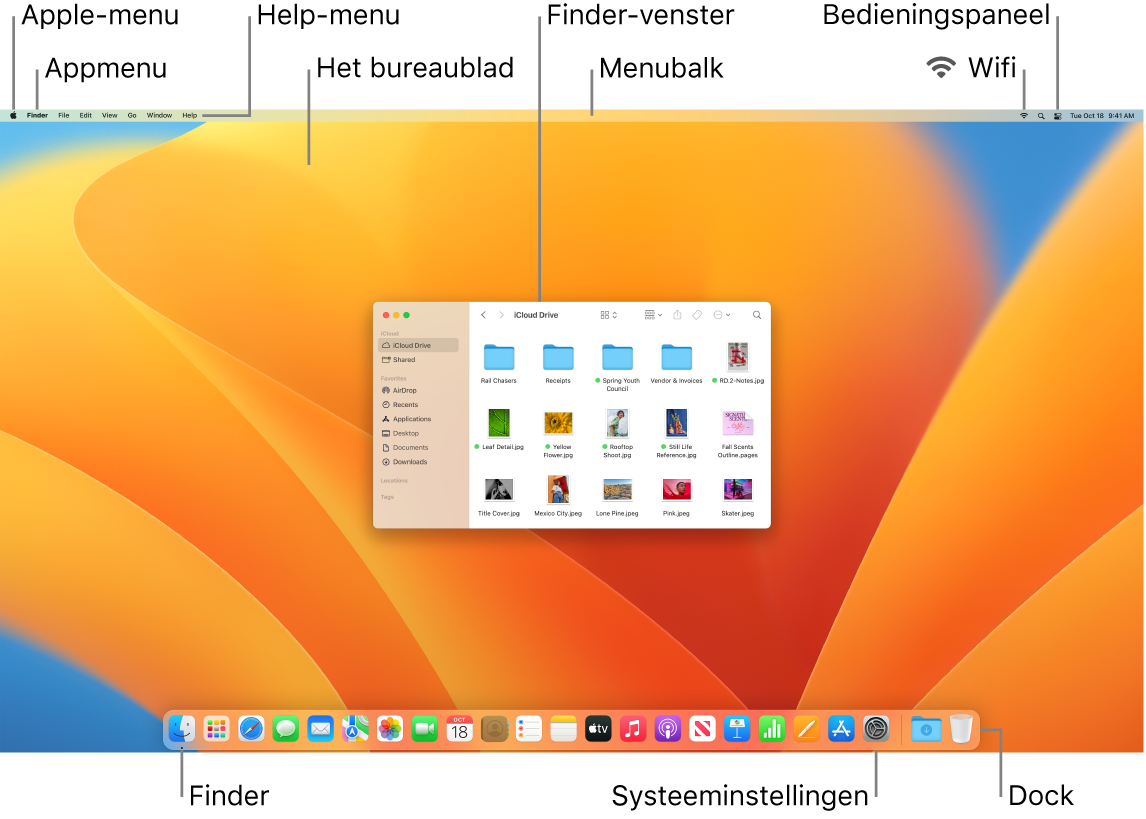This screenshot has height=819, width=1146.
Task: Expand the view style chevron in the toolbar
Action: [x=615, y=314]
